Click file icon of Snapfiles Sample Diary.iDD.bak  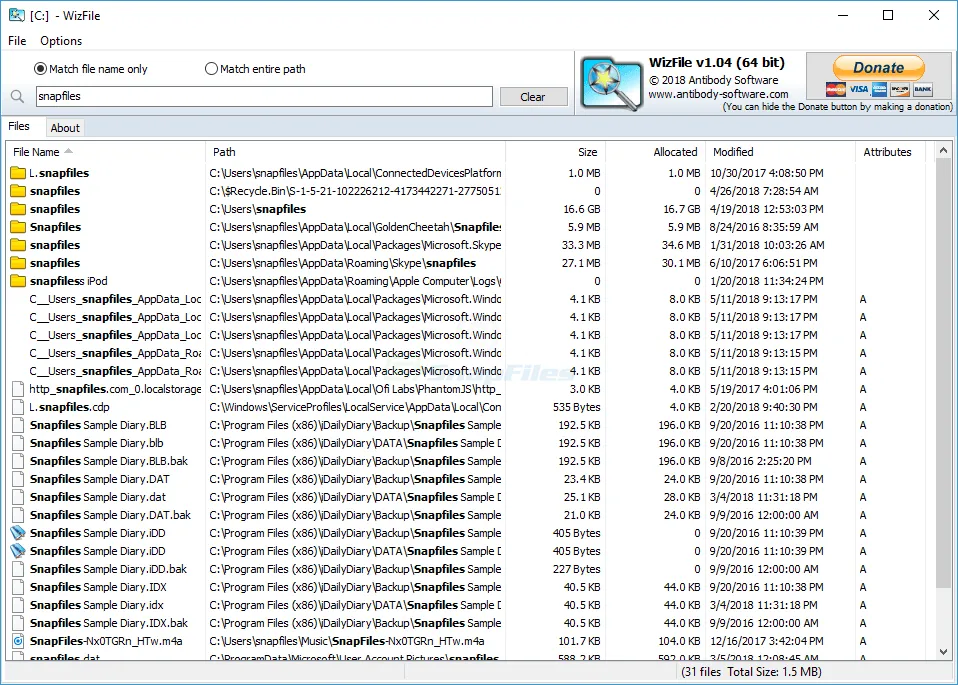point(18,569)
